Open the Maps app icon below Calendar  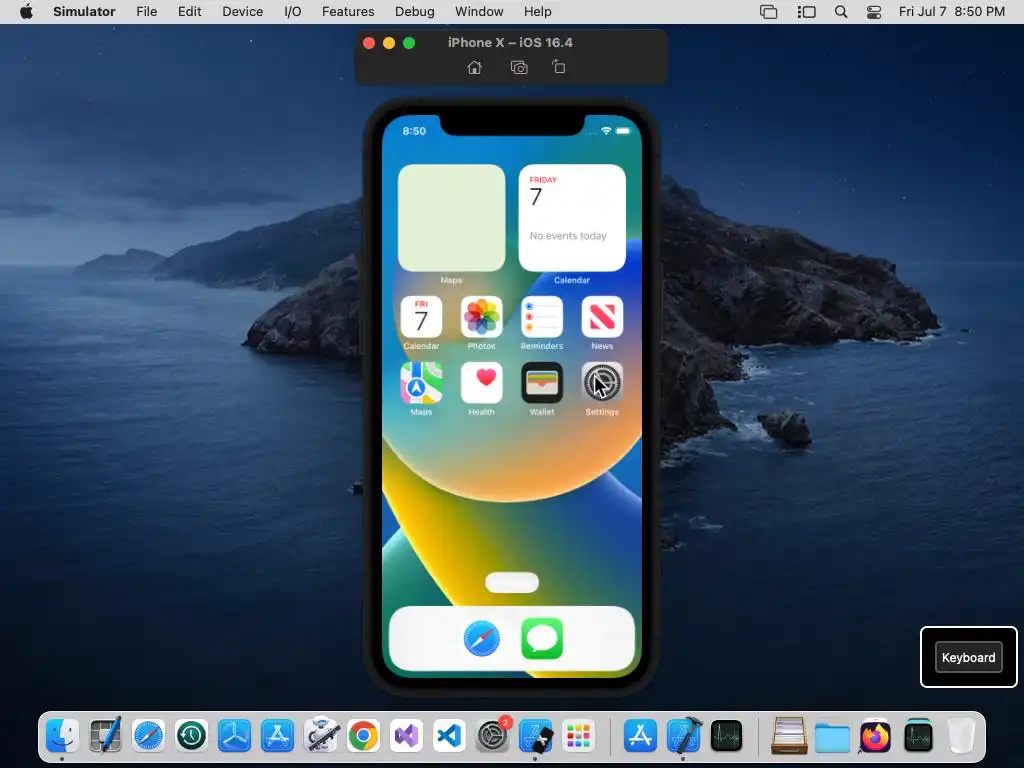(x=421, y=383)
